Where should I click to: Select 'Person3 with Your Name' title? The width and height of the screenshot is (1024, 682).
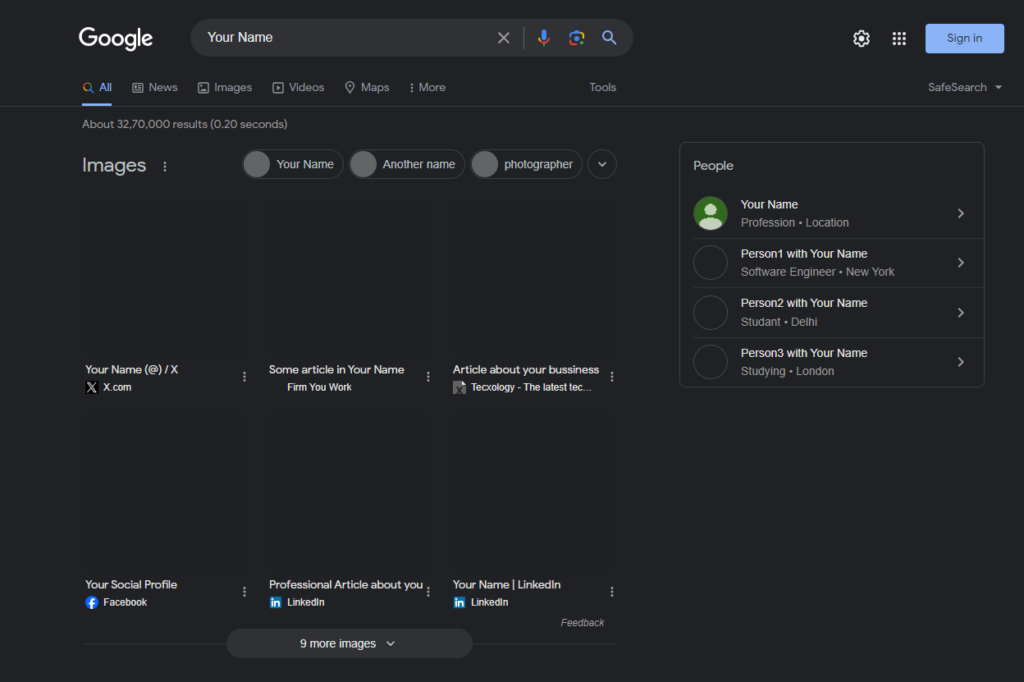coord(804,353)
